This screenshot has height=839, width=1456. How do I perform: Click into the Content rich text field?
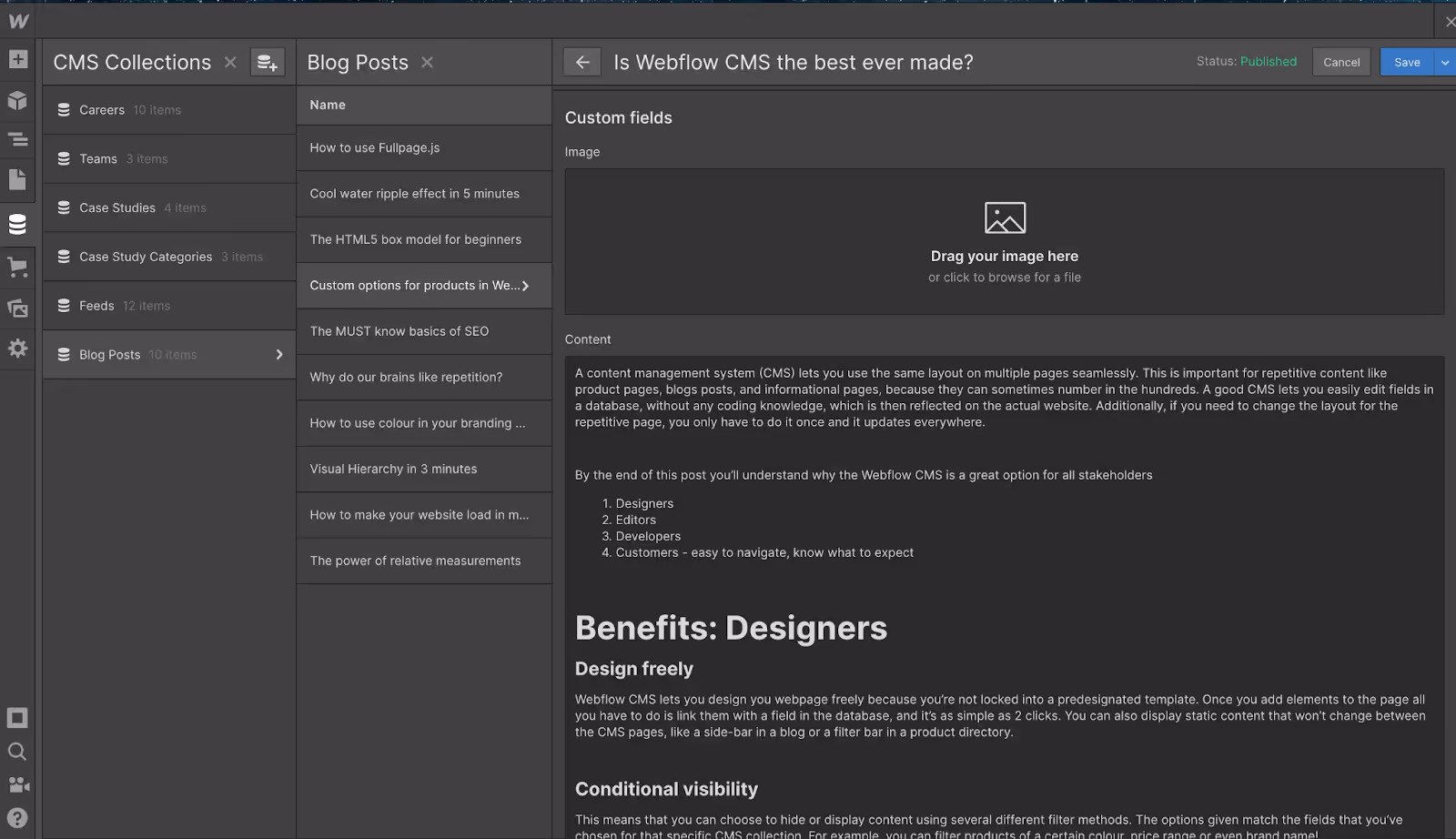1005,597
